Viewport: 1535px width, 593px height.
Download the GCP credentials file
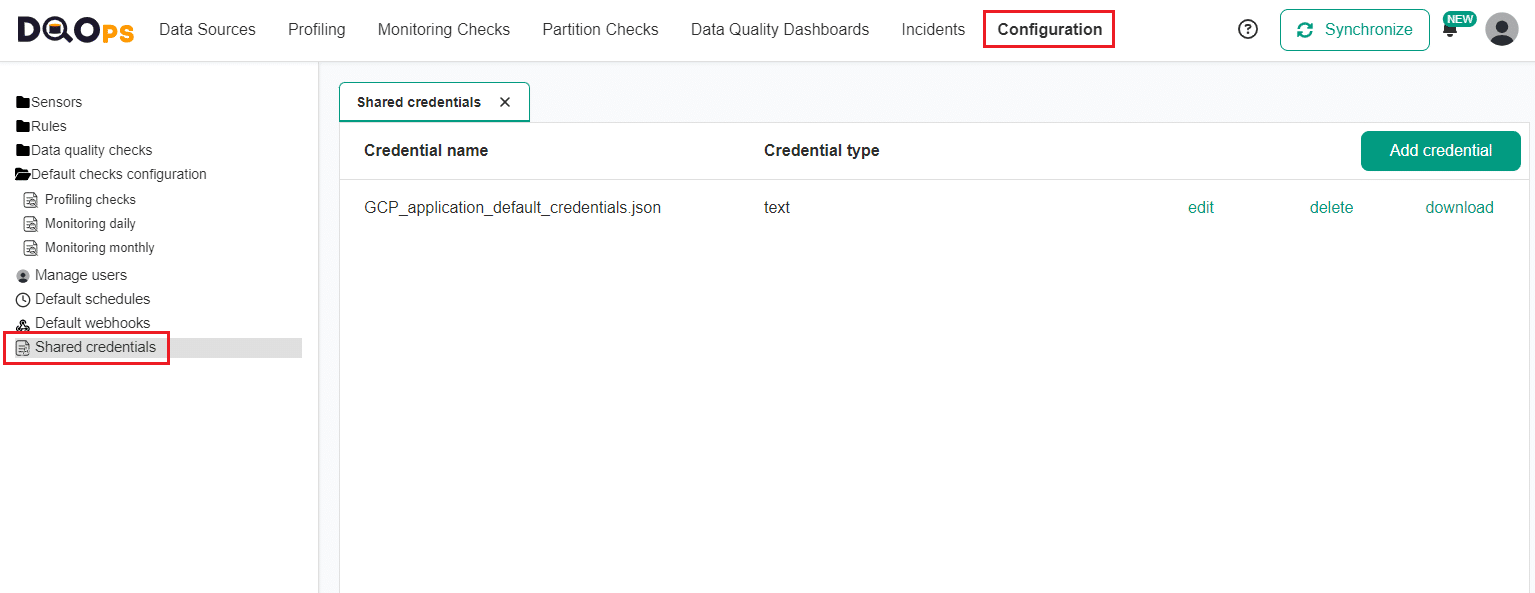click(x=1460, y=208)
